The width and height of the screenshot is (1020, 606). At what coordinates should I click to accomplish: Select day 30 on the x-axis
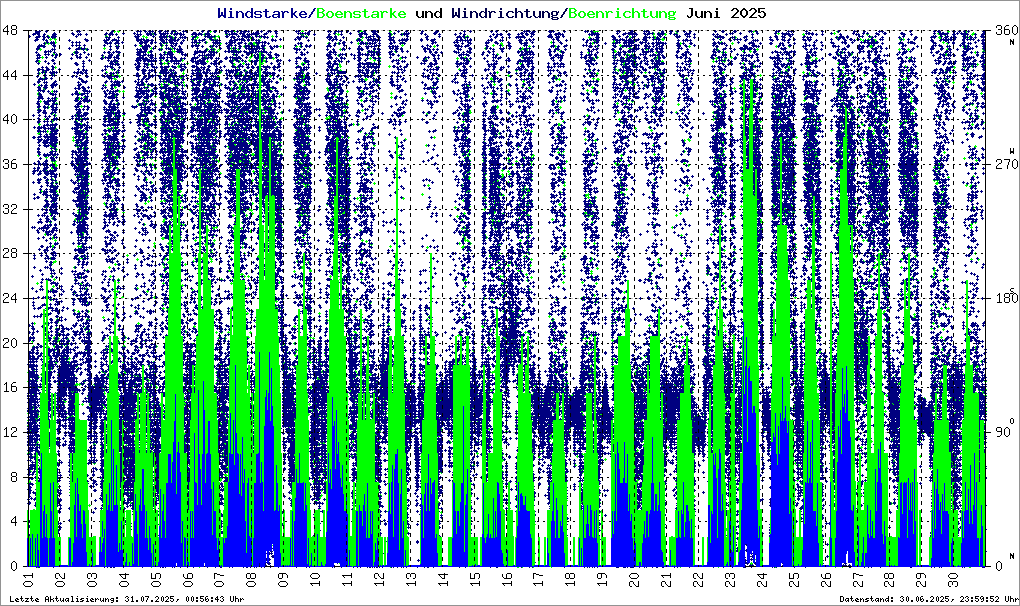pos(952,579)
